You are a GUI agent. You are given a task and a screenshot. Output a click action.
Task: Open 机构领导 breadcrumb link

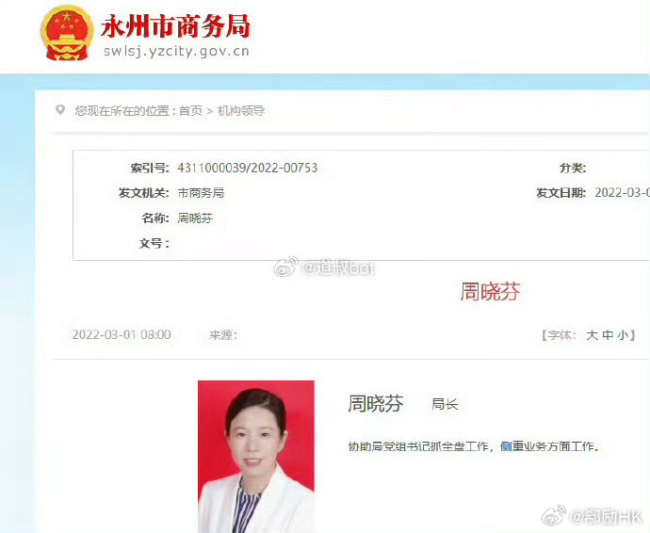tap(241, 111)
